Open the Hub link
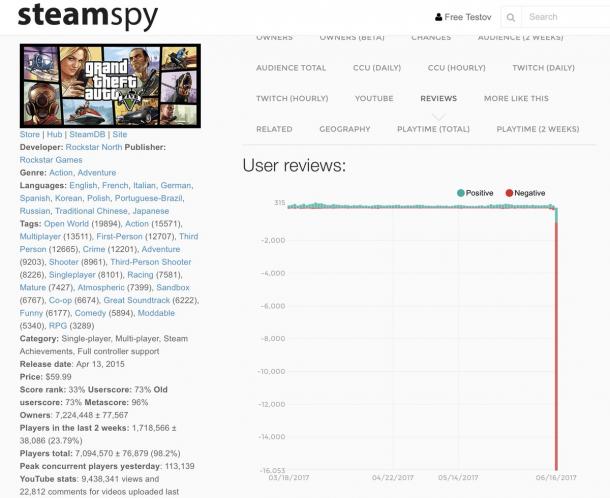Viewport: 610px width, 498px height. [x=54, y=134]
